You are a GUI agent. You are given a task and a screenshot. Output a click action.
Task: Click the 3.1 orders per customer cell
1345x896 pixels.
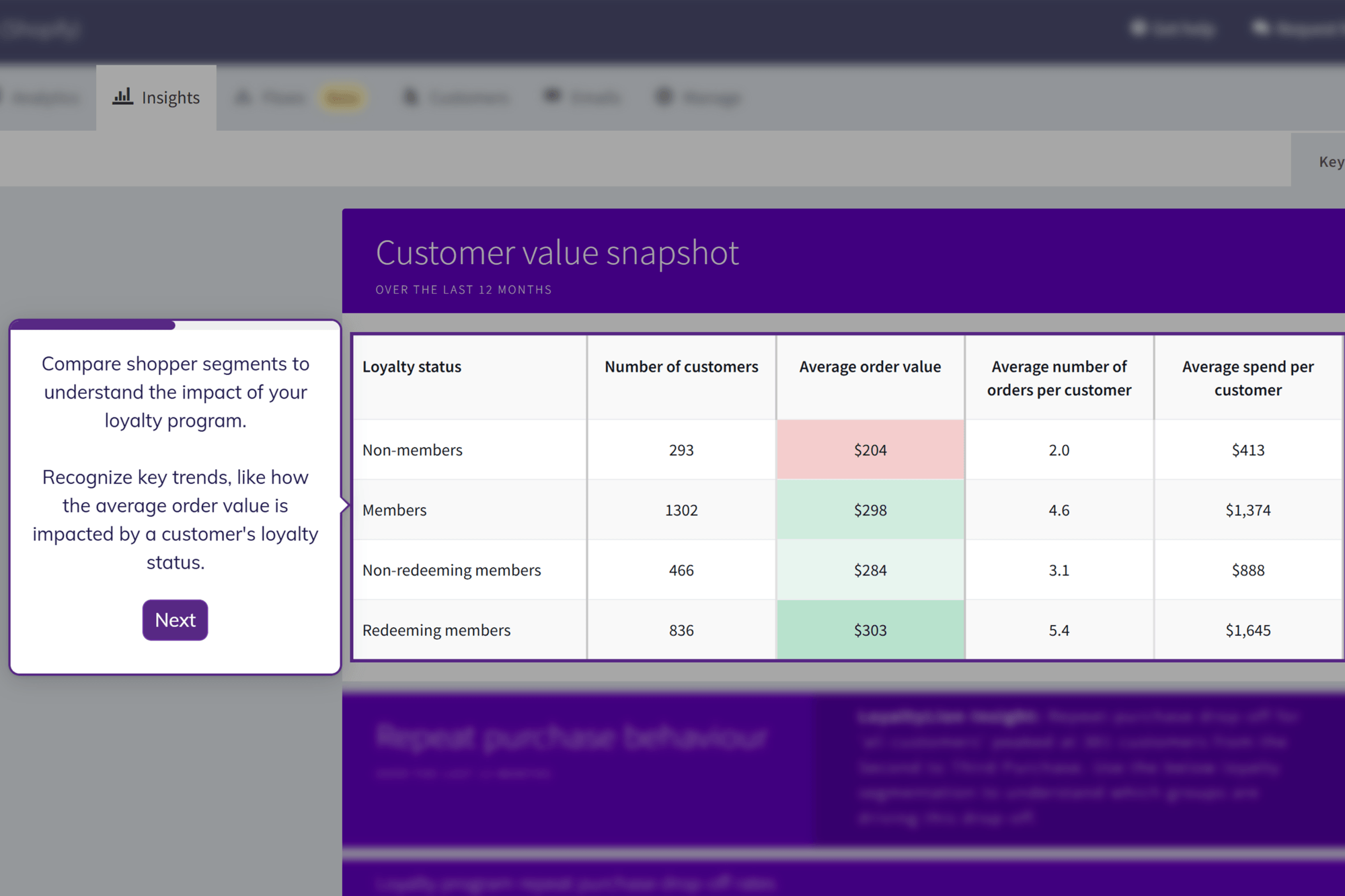pos(1059,570)
